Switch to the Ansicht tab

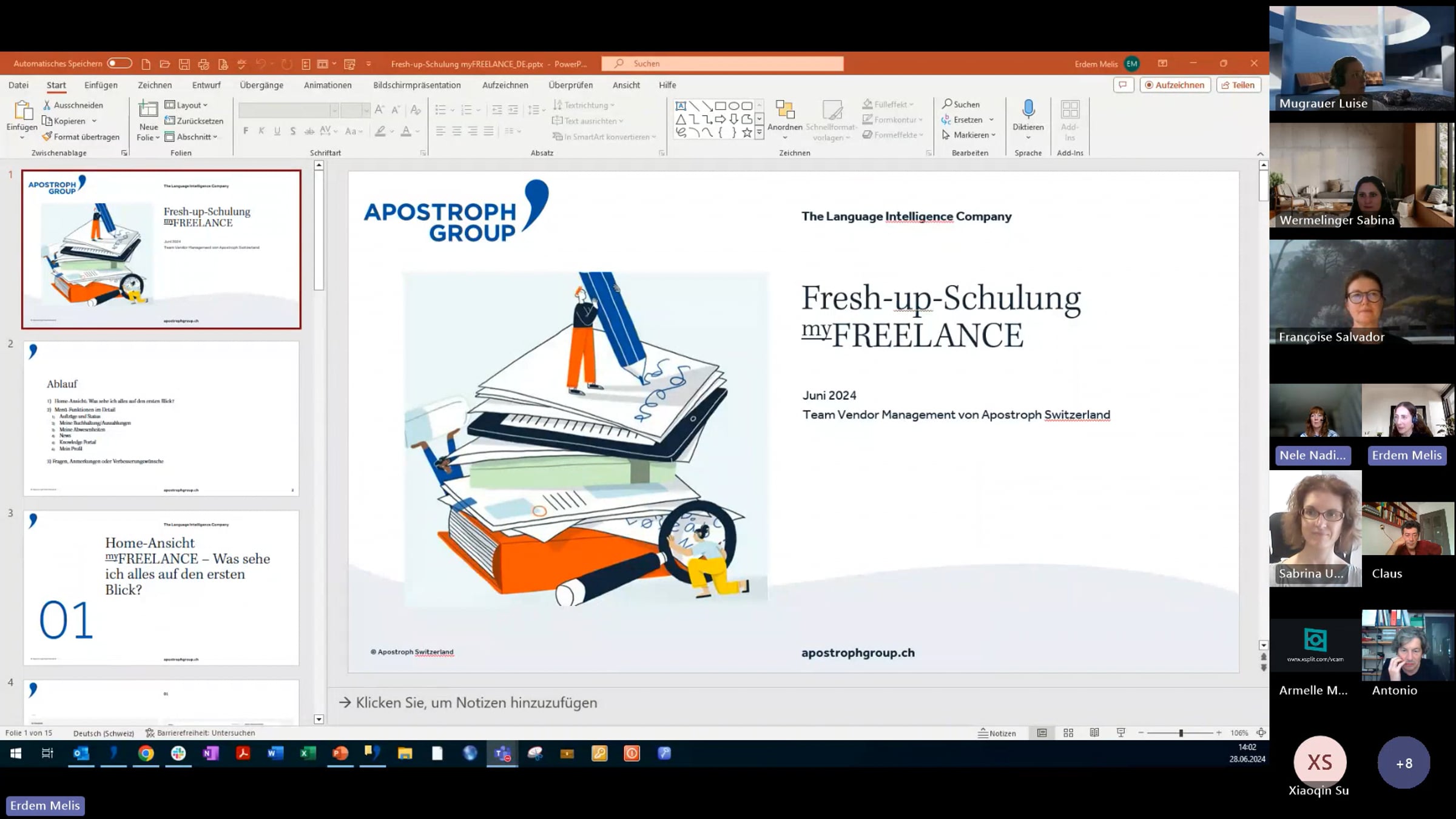626,85
